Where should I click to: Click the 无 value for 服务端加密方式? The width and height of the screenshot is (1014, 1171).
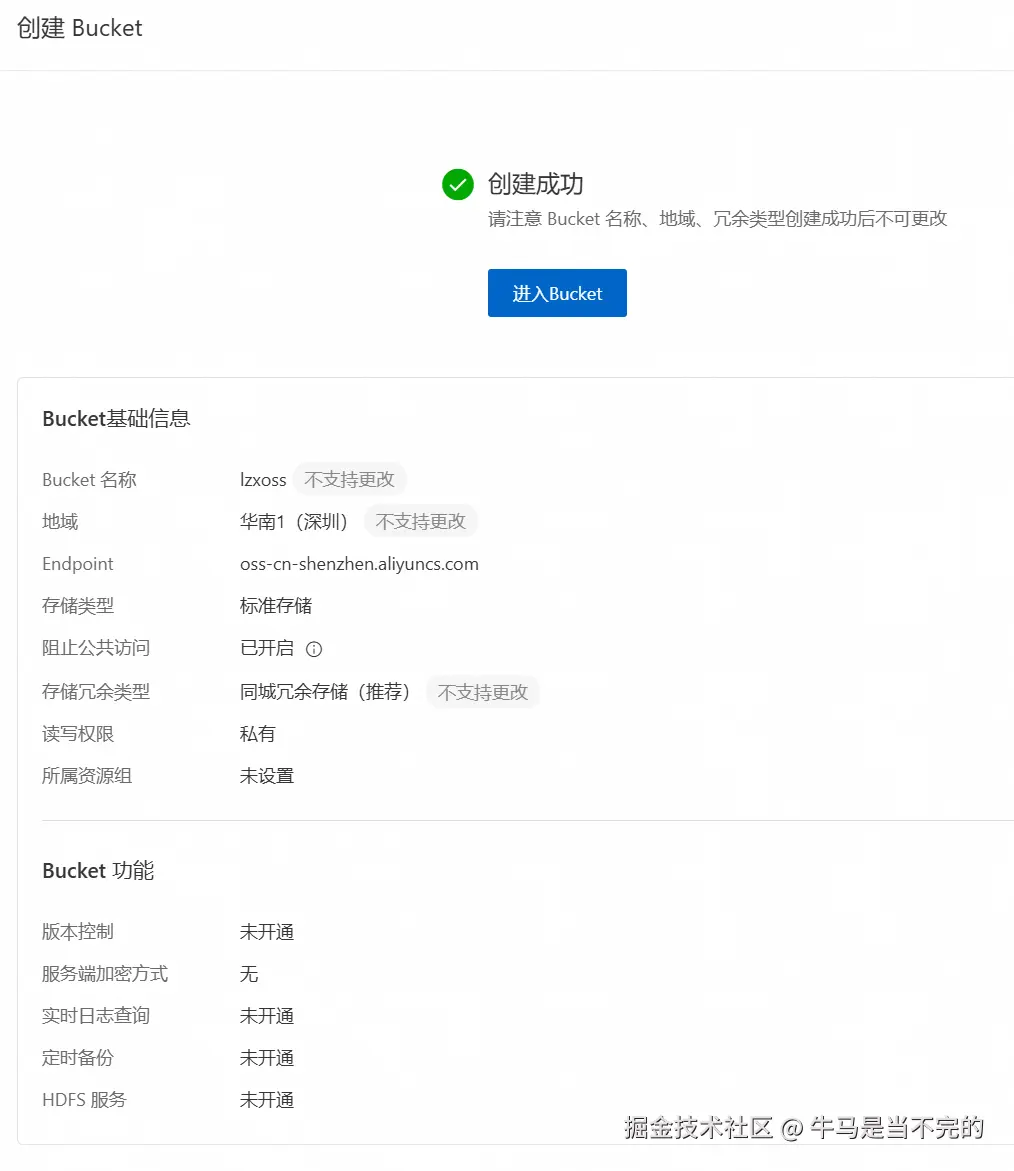249,974
